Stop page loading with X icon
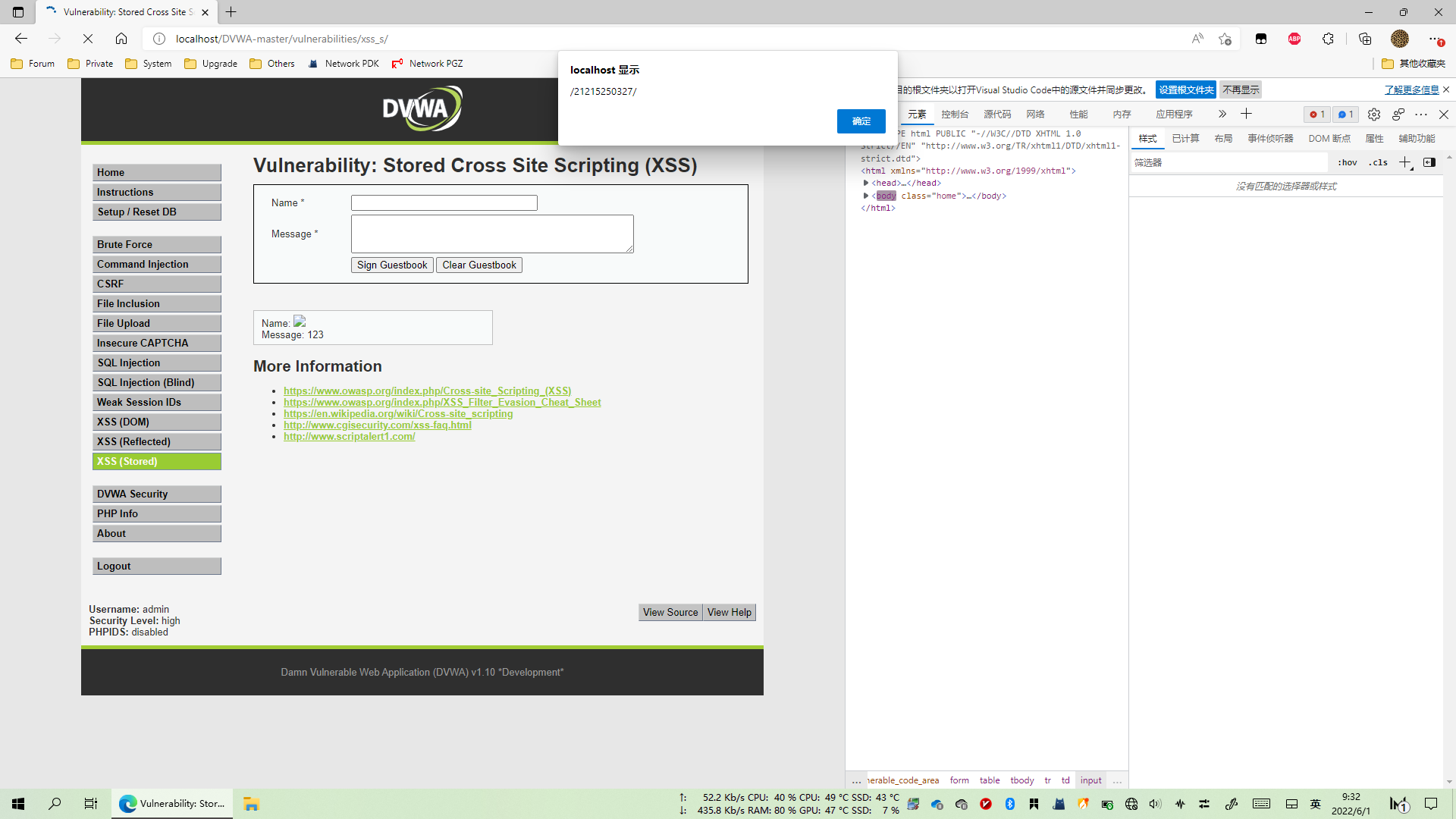This screenshot has width=1456, height=819. click(88, 39)
